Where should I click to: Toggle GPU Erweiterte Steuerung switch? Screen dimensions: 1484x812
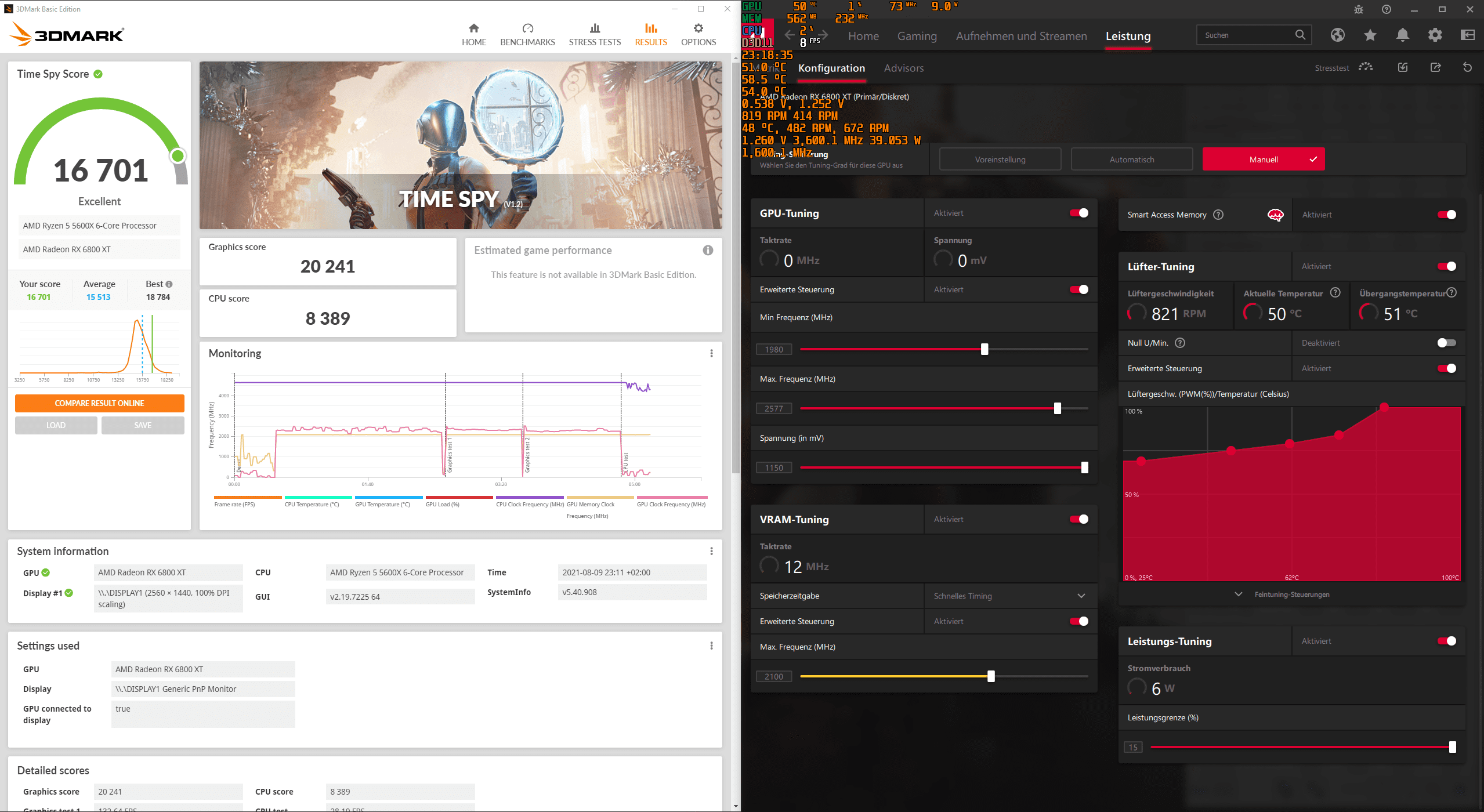tap(1079, 289)
